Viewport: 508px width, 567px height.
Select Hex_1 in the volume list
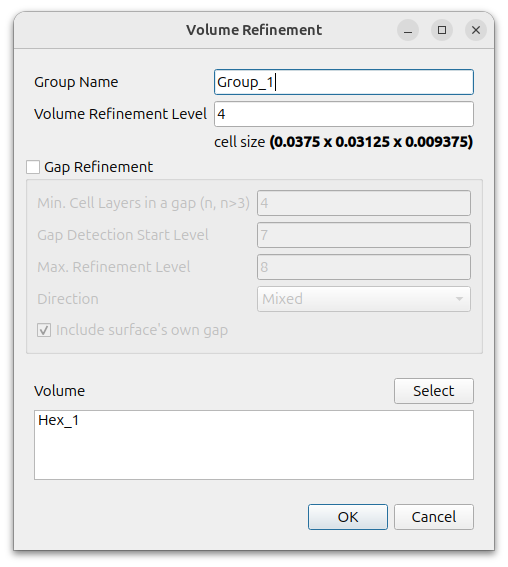pyautogui.click(x=59, y=420)
